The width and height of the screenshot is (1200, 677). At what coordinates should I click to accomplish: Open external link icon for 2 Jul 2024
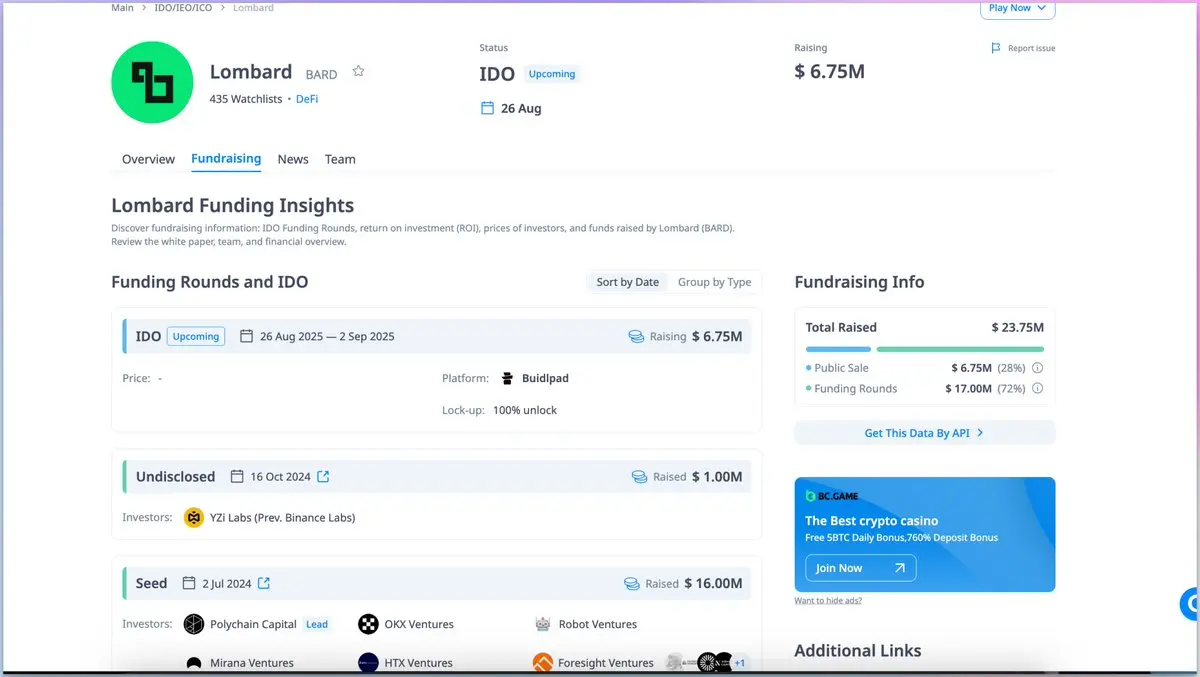[264, 583]
